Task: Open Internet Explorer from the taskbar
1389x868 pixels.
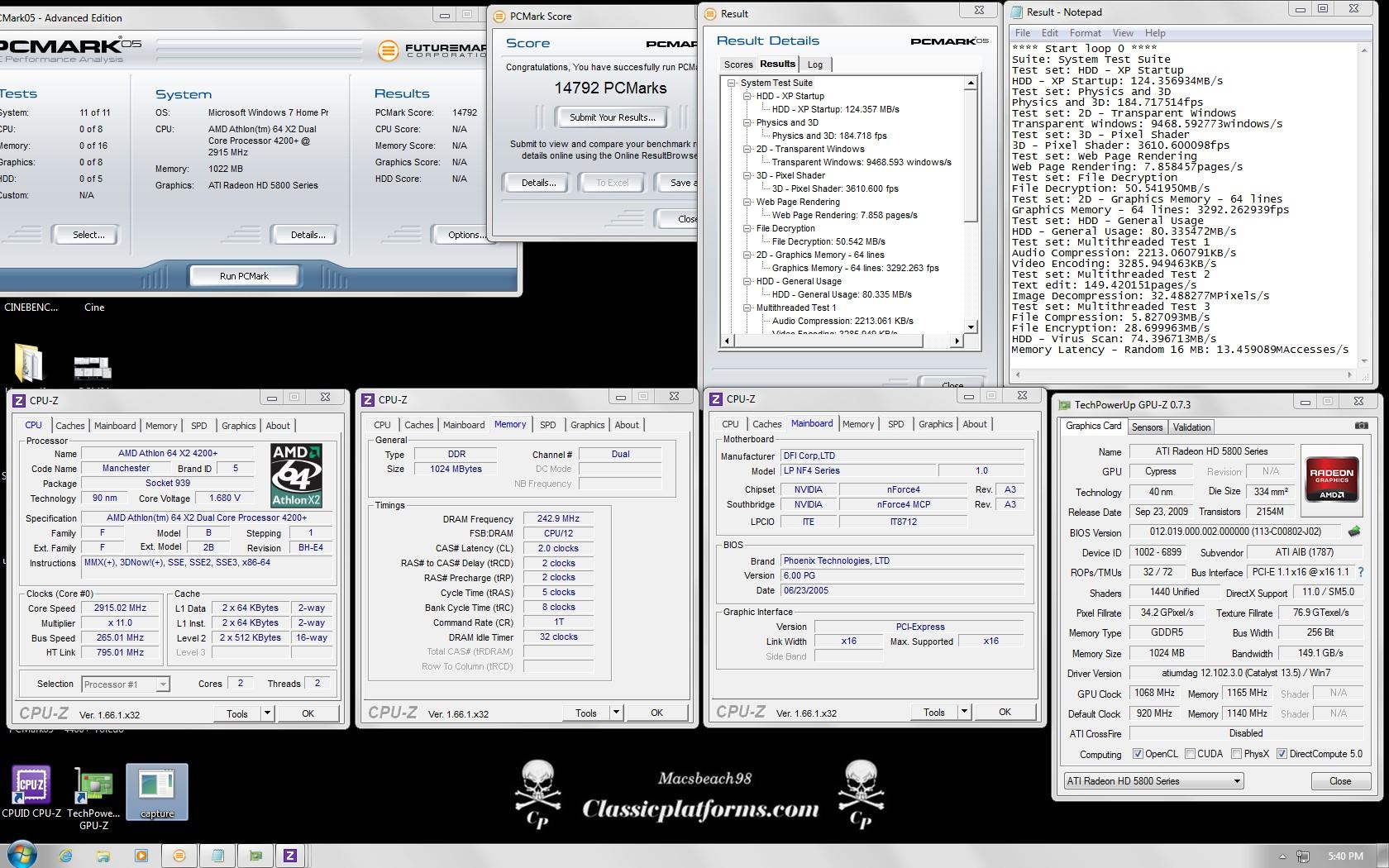Action: [x=65, y=856]
